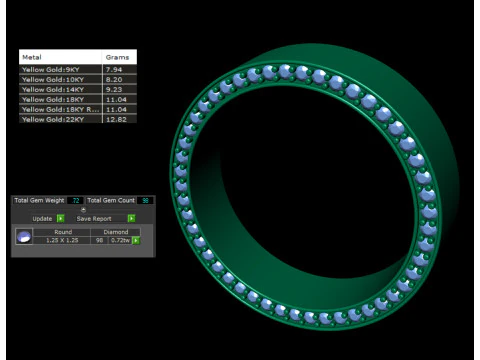Click the green arrow beside Save Report
The width and height of the screenshot is (480, 360).
[131, 218]
